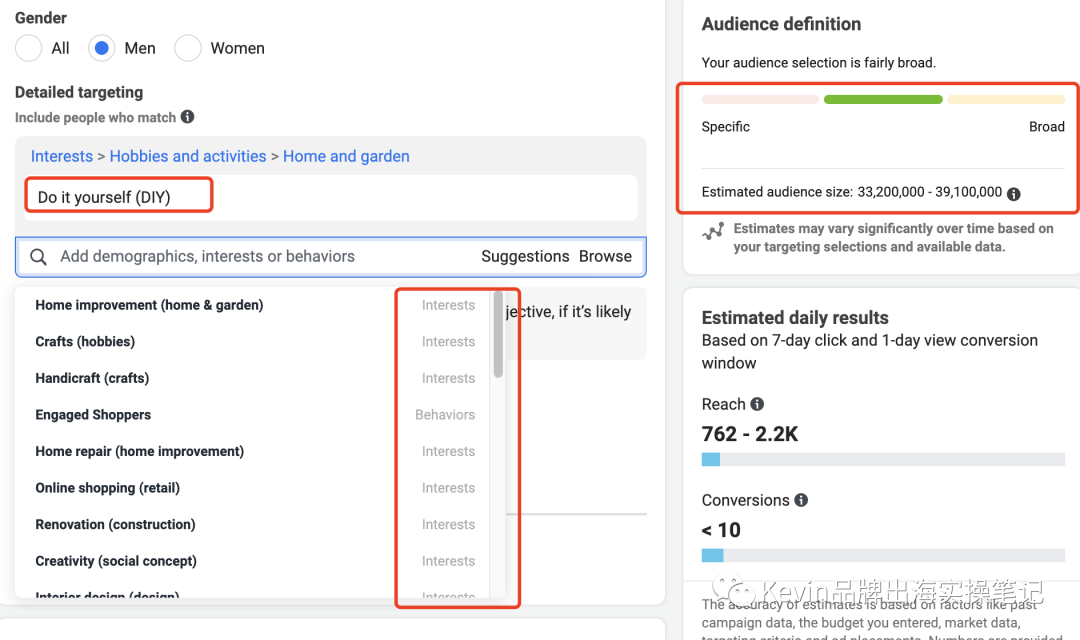Click the info icon beside Conversions
The image size is (1080, 640).
click(801, 500)
